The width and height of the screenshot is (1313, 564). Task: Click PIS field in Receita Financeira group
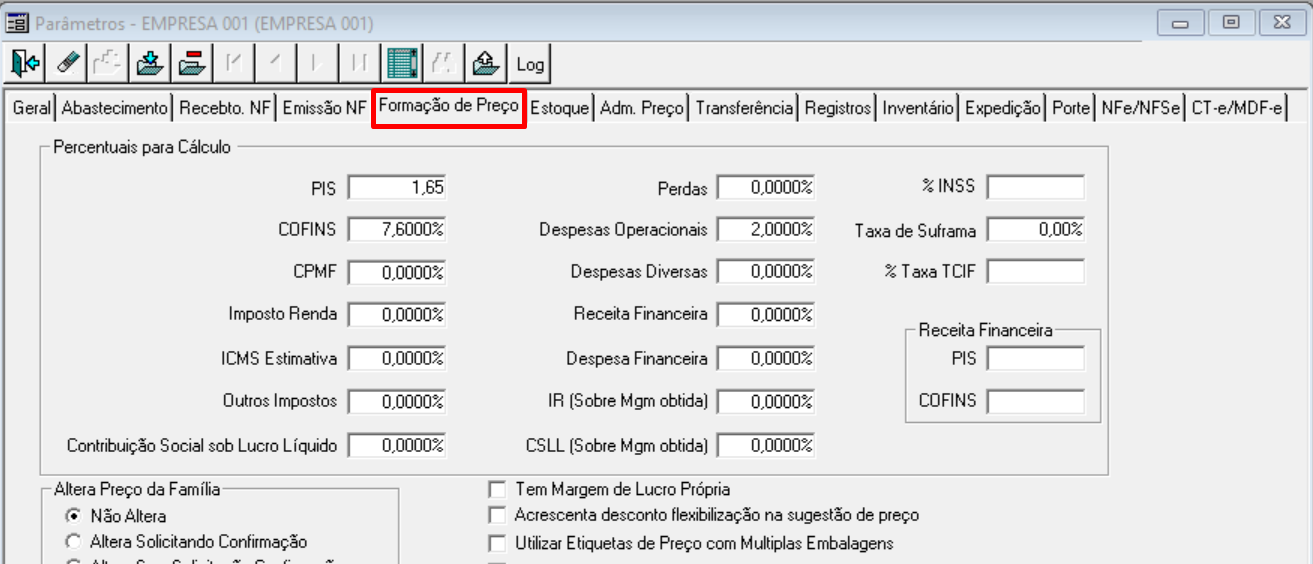click(x=1035, y=358)
